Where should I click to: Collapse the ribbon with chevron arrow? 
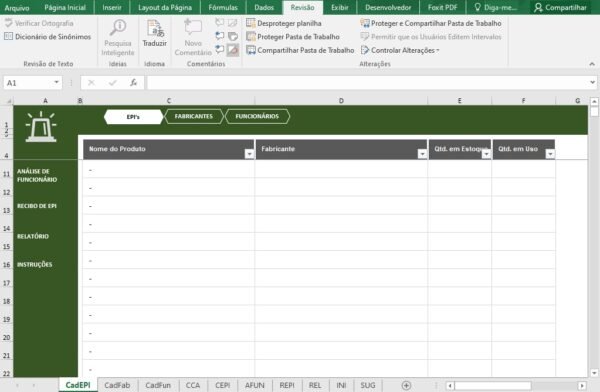click(x=592, y=64)
